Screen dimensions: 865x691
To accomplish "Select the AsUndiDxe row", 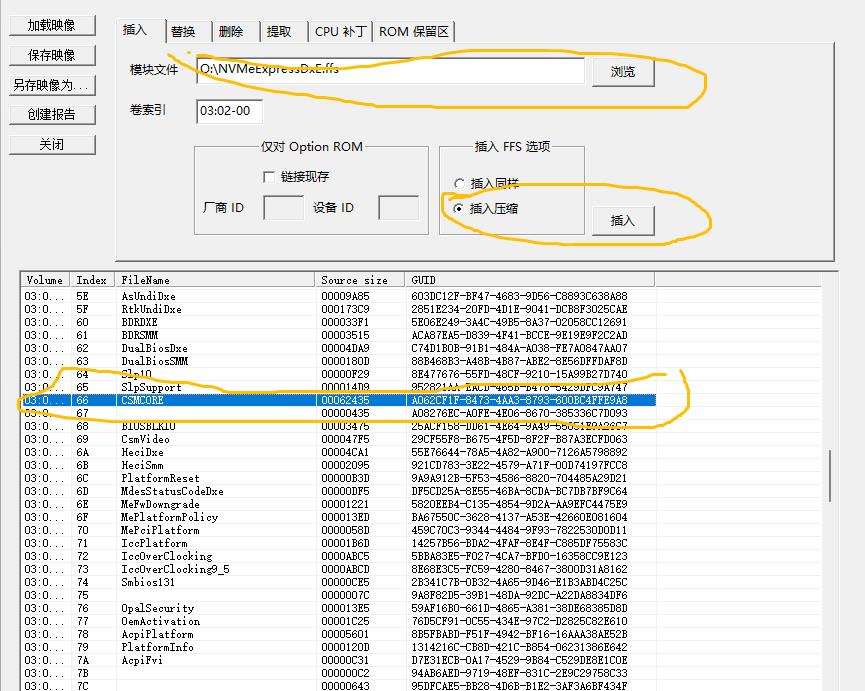I will pos(339,296).
